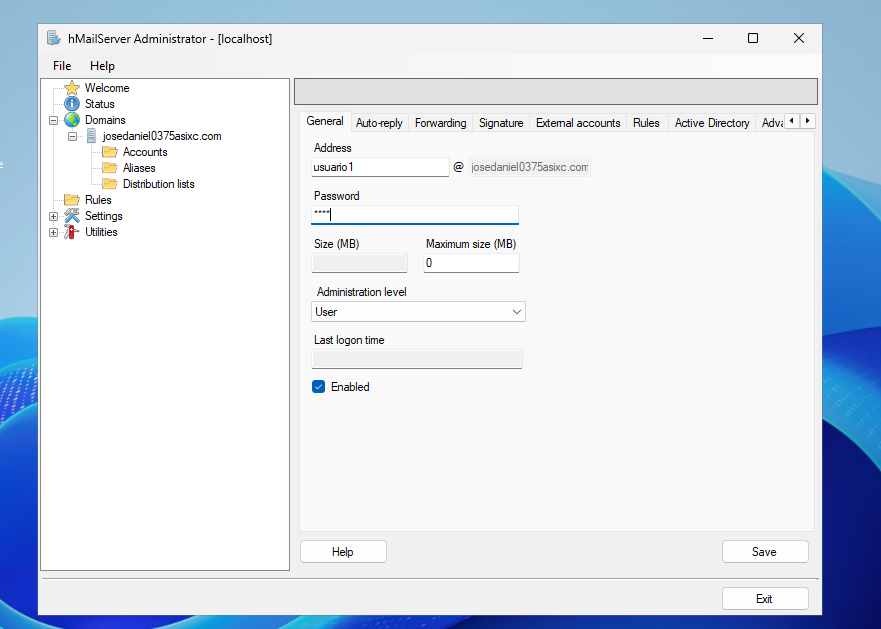The height and width of the screenshot is (629, 881).
Task: Click the Domains globe icon
Action: click(72, 120)
